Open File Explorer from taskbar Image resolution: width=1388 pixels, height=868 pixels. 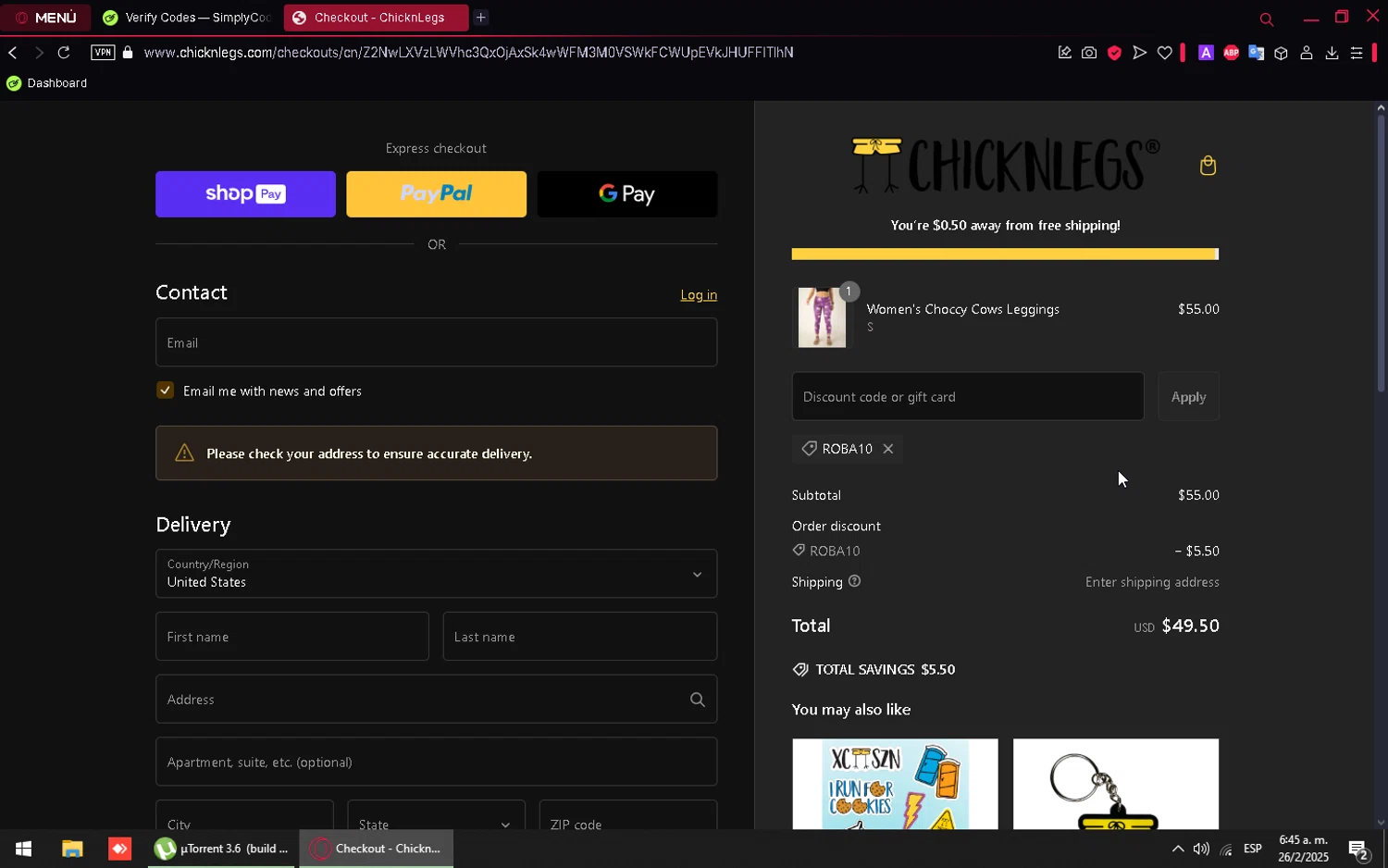(x=72, y=849)
